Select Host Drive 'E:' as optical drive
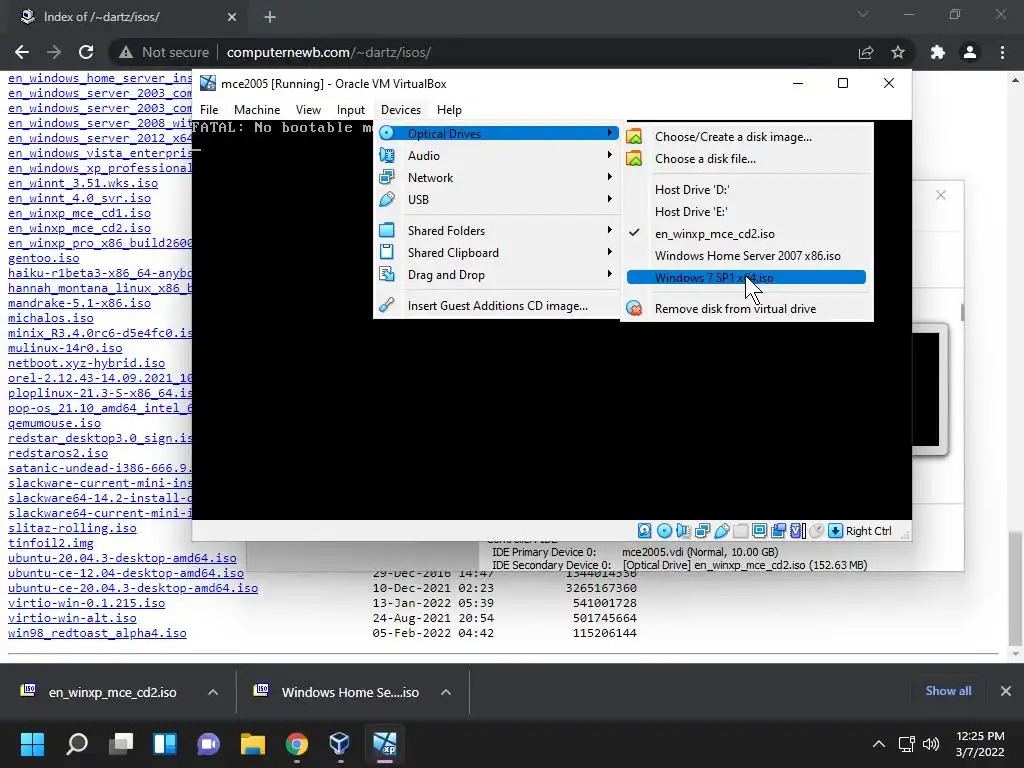Viewport: 1024px width, 768px height. 746,212
